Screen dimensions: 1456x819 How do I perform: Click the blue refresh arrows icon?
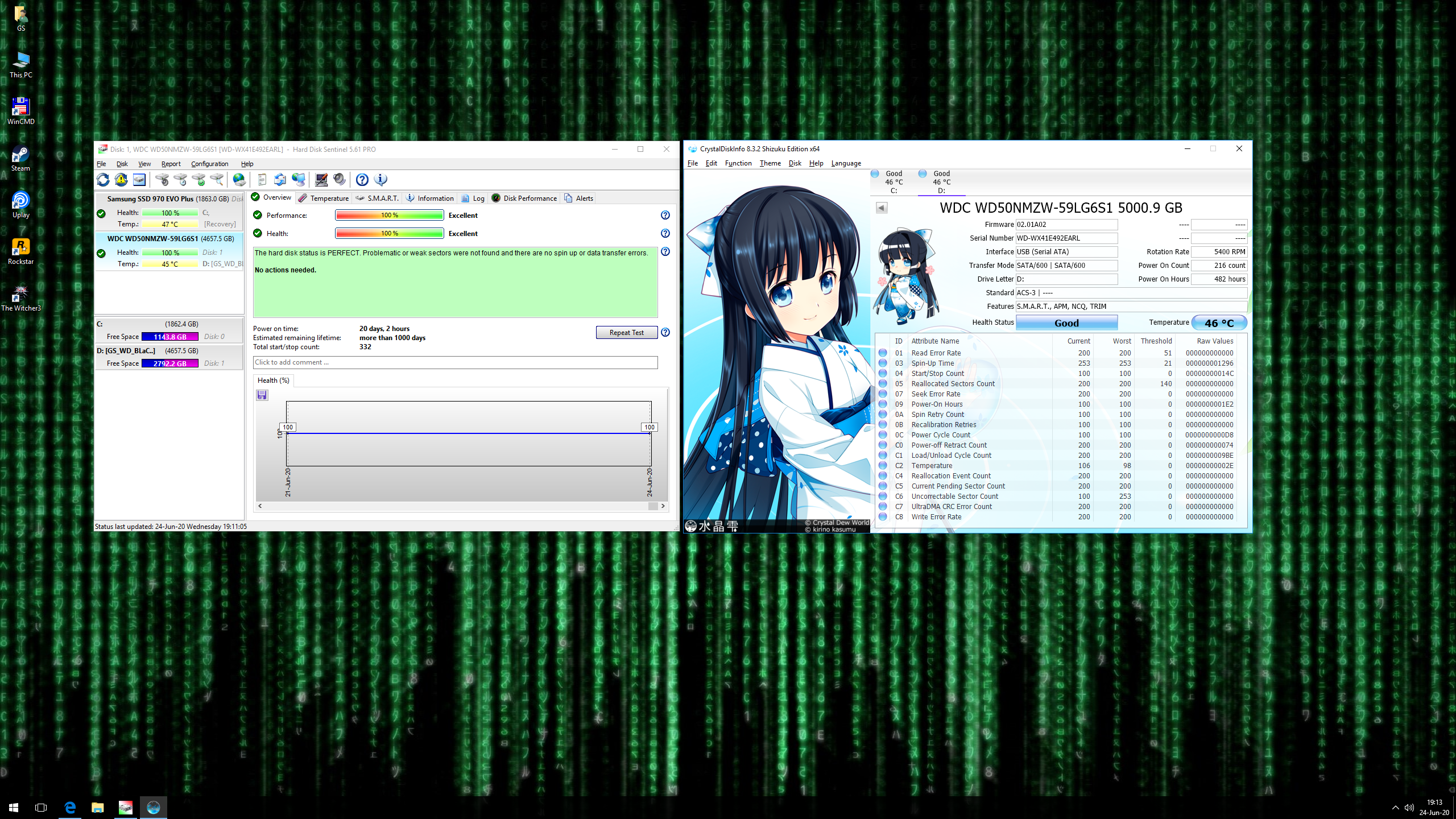[x=103, y=180]
